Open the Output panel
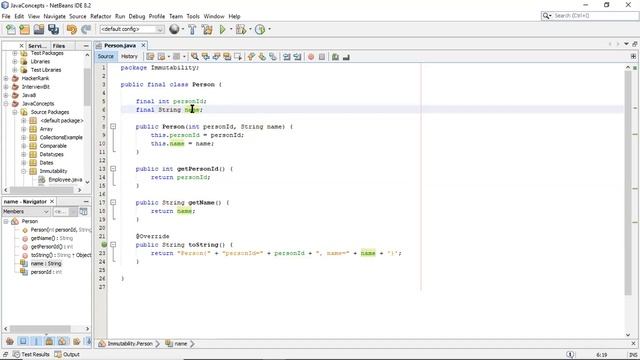640x360 pixels. tap(67, 354)
